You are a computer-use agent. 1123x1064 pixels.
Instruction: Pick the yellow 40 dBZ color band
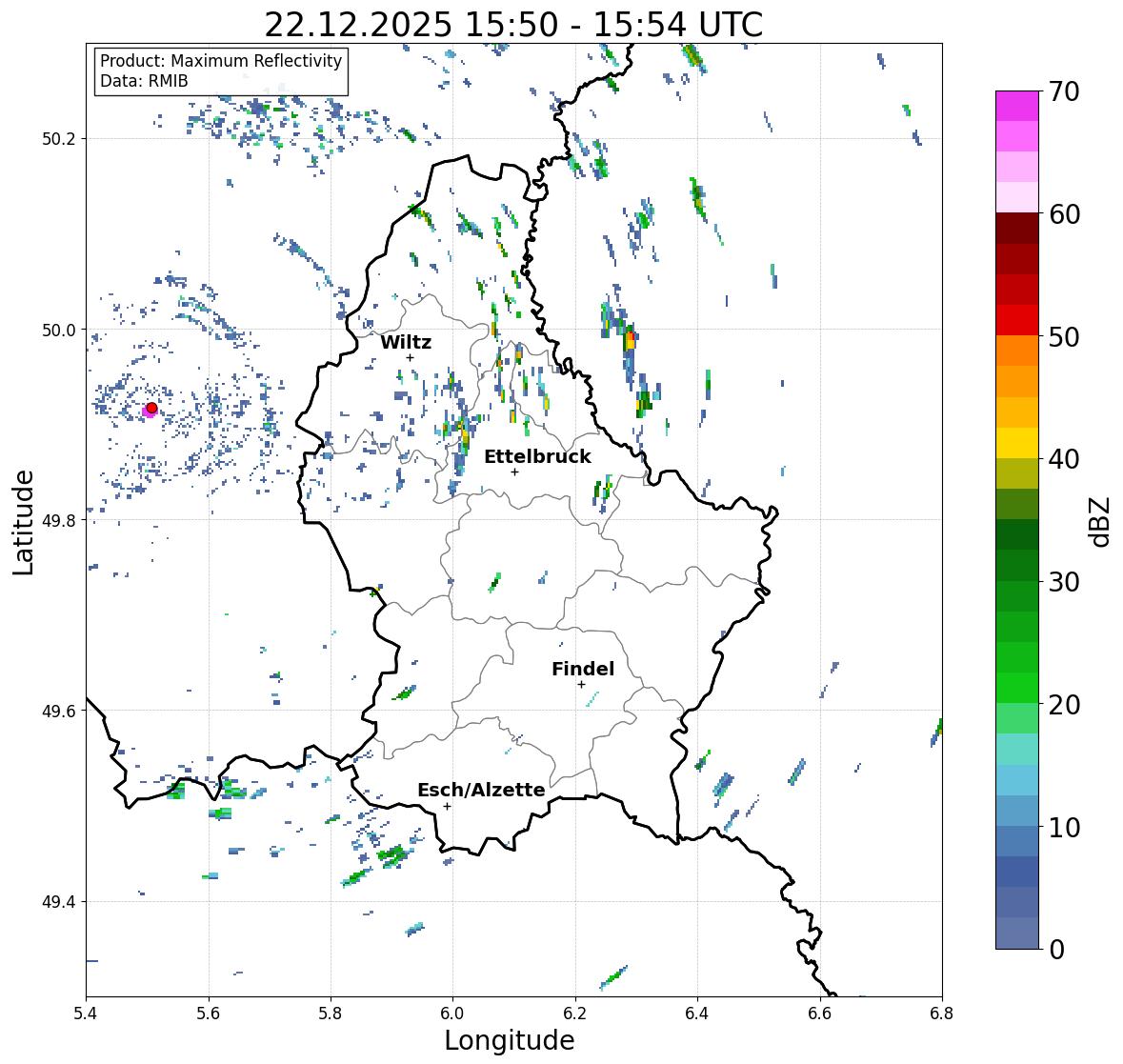tap(1017, 443)
